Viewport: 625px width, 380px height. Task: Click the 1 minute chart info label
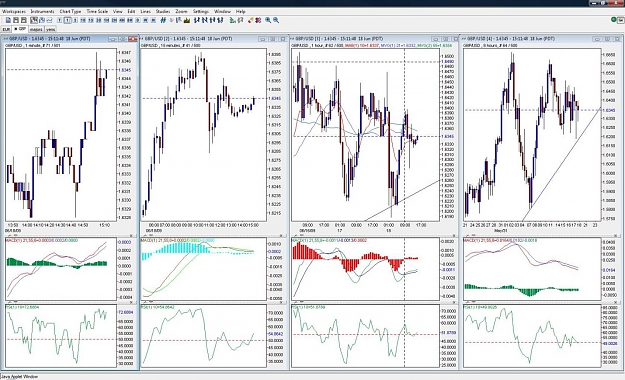[x=33, y=45]
